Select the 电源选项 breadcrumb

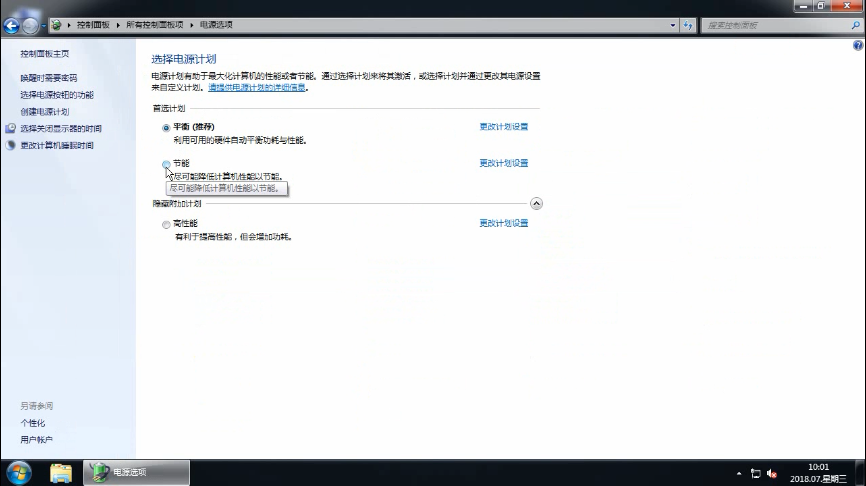pos(216,25)
